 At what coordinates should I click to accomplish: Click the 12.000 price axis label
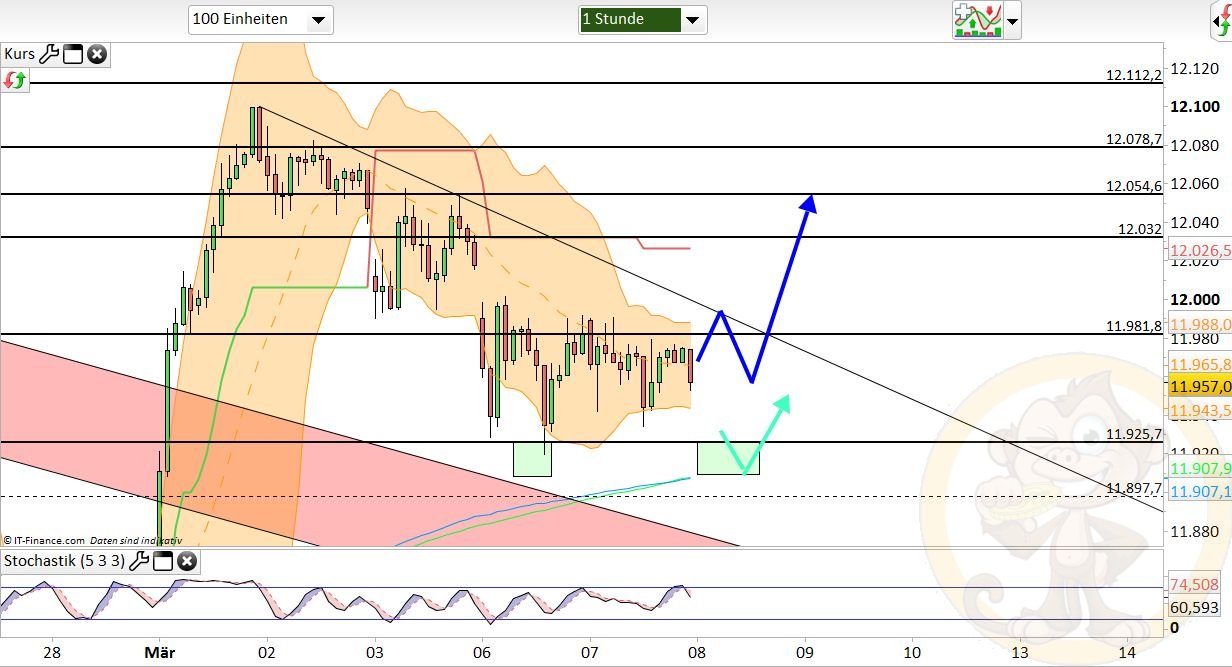point(1195,299)
